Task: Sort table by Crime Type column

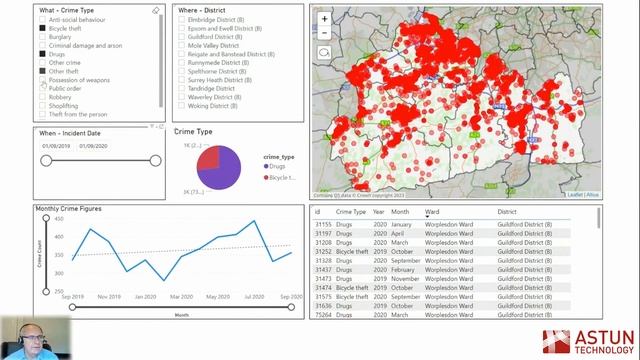Action: (x=351, y=212)
